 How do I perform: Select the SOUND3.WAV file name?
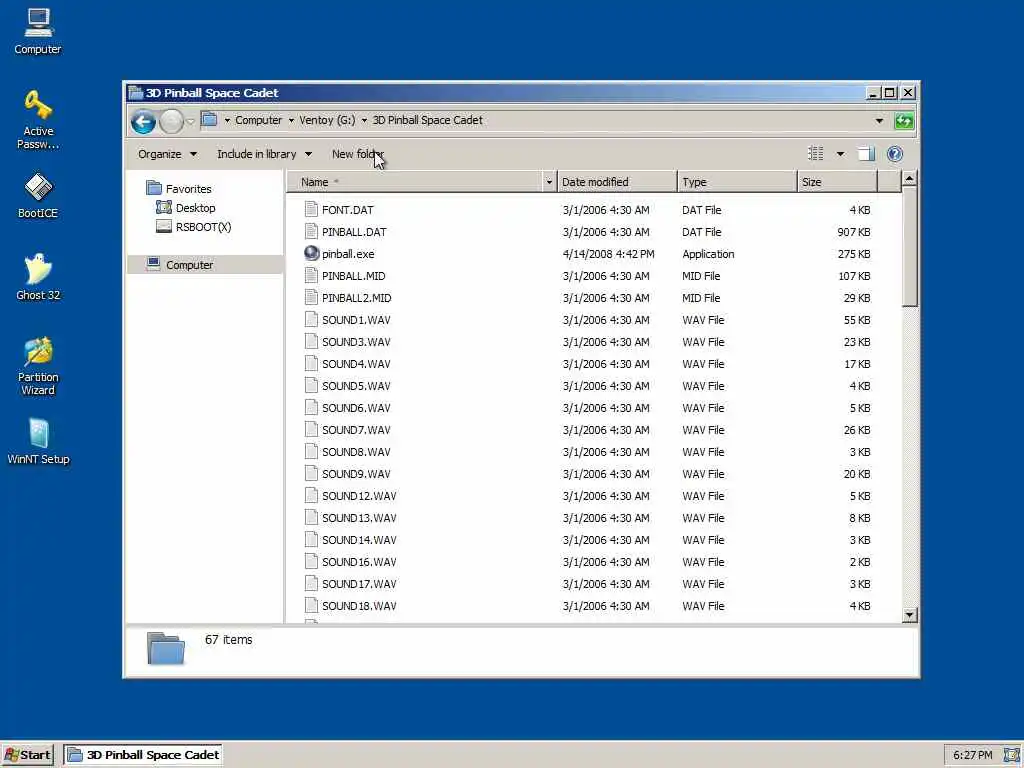[x=356, y=342]
